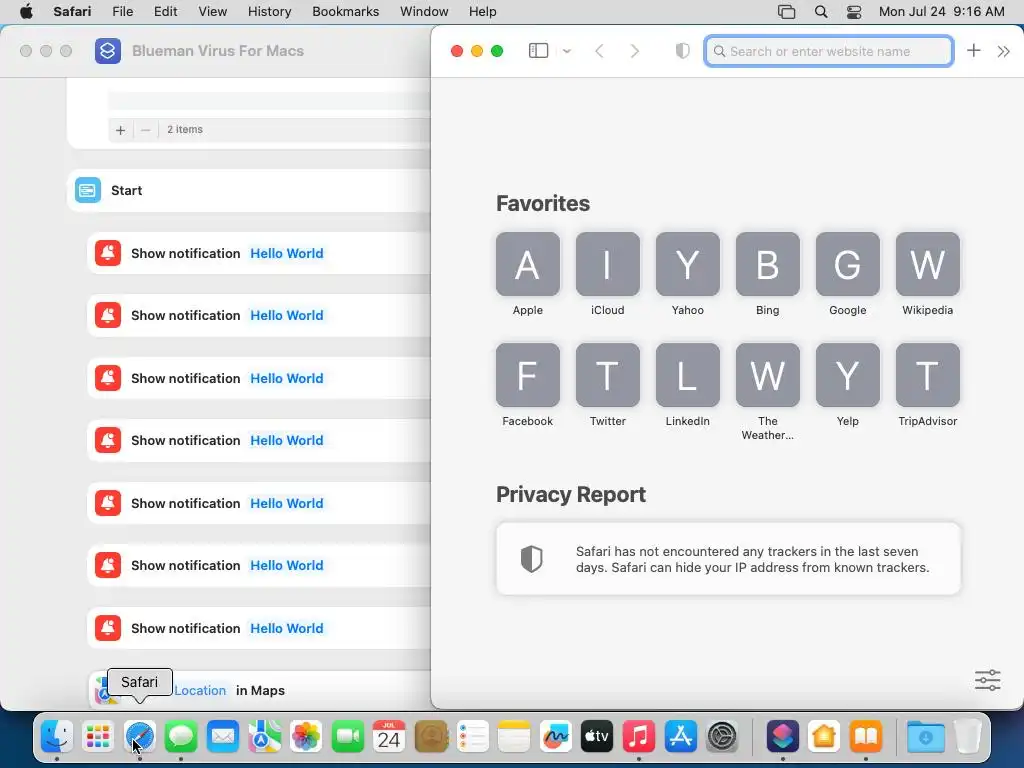Show more toolbar items double-chevron

point(1004,51)
